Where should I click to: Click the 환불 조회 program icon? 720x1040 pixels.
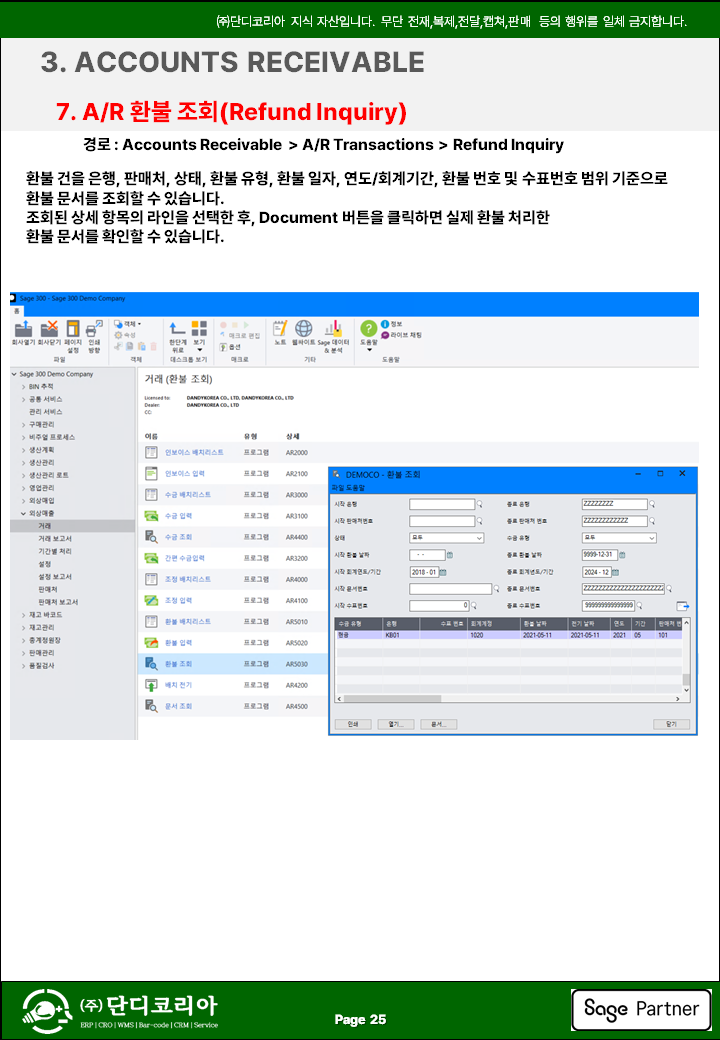151,664
